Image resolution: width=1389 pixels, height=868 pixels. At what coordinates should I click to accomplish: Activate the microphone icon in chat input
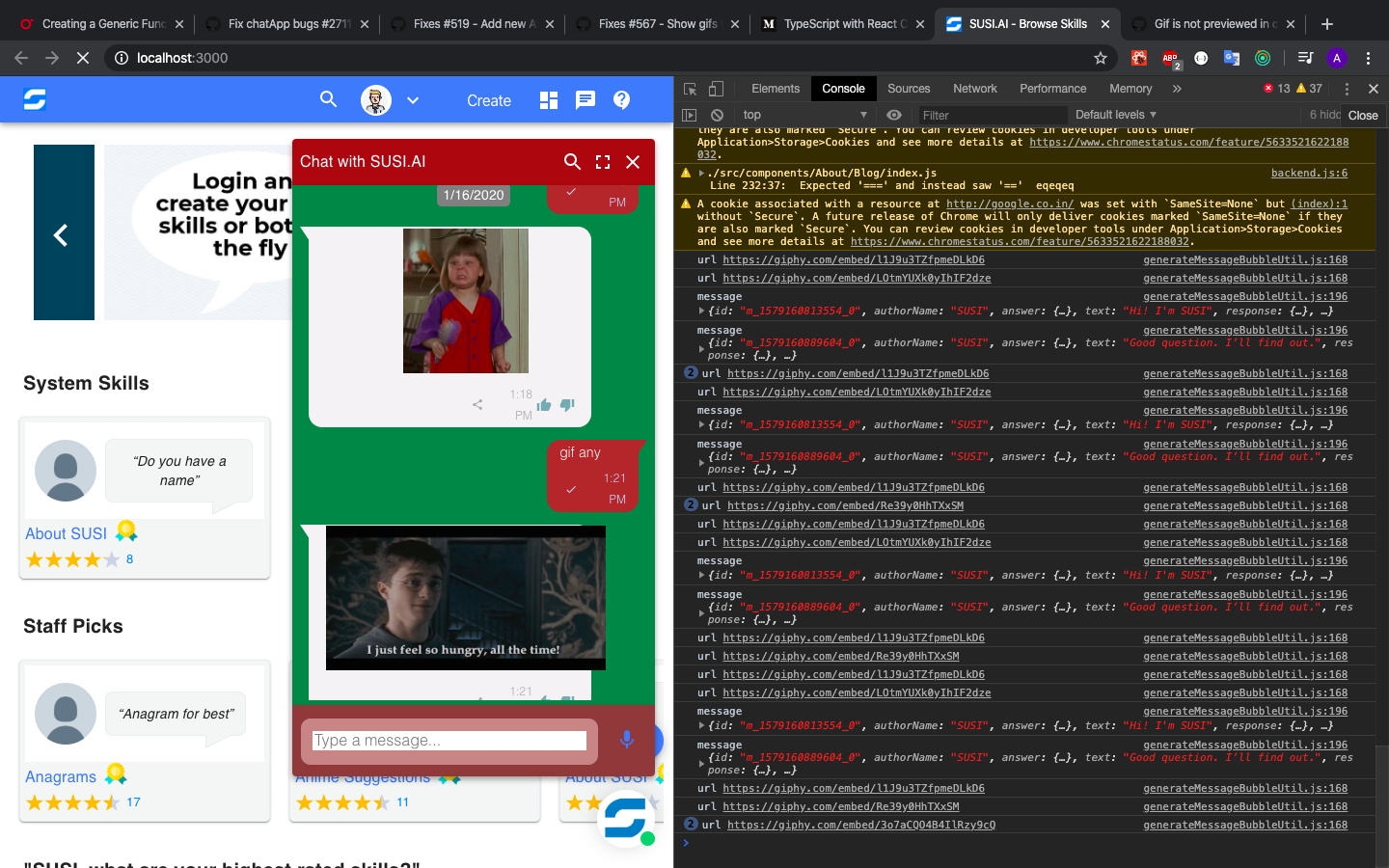click(627, 740)
